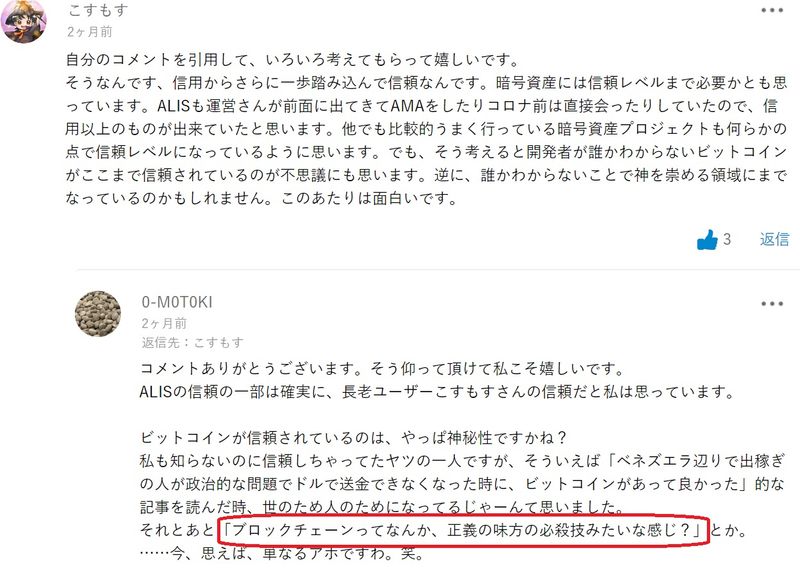Click the final line 単なるアホですわ。笑。
Image resolution: width=800 pixels, height=583 pixels.
pos(282,553)
